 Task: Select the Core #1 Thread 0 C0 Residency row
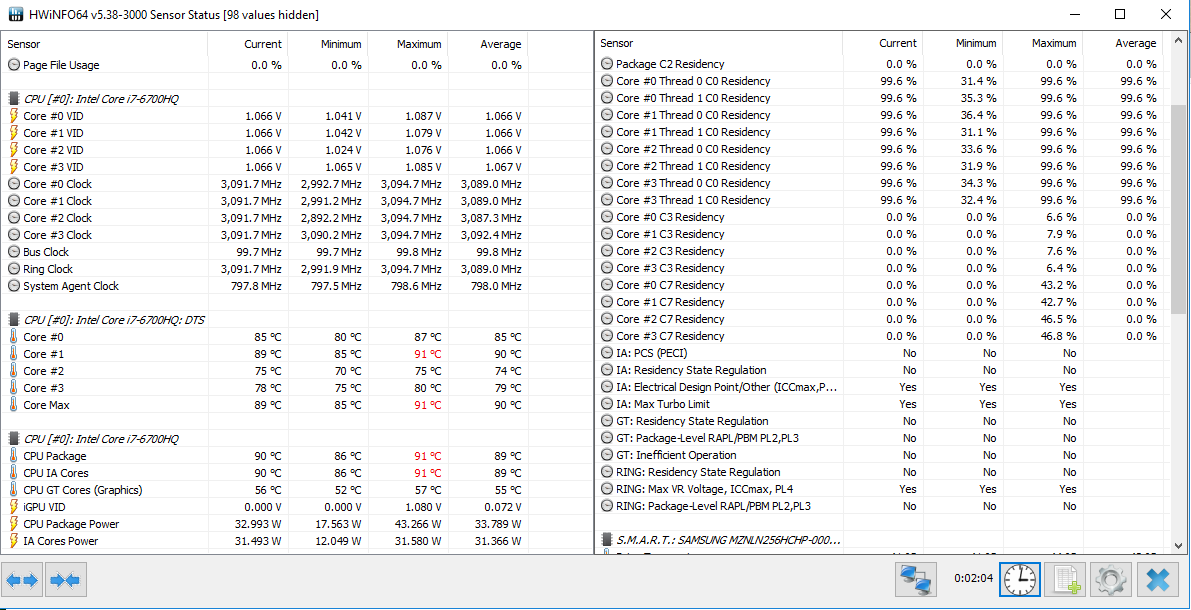880,115
